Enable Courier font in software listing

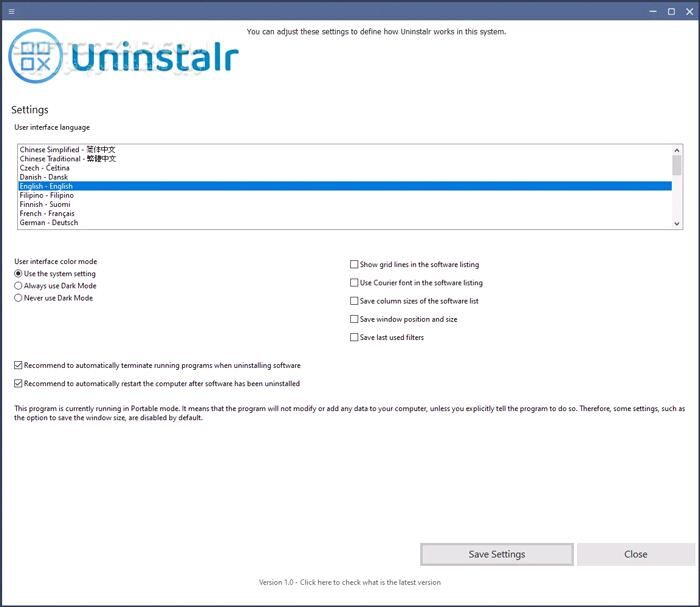354,283
